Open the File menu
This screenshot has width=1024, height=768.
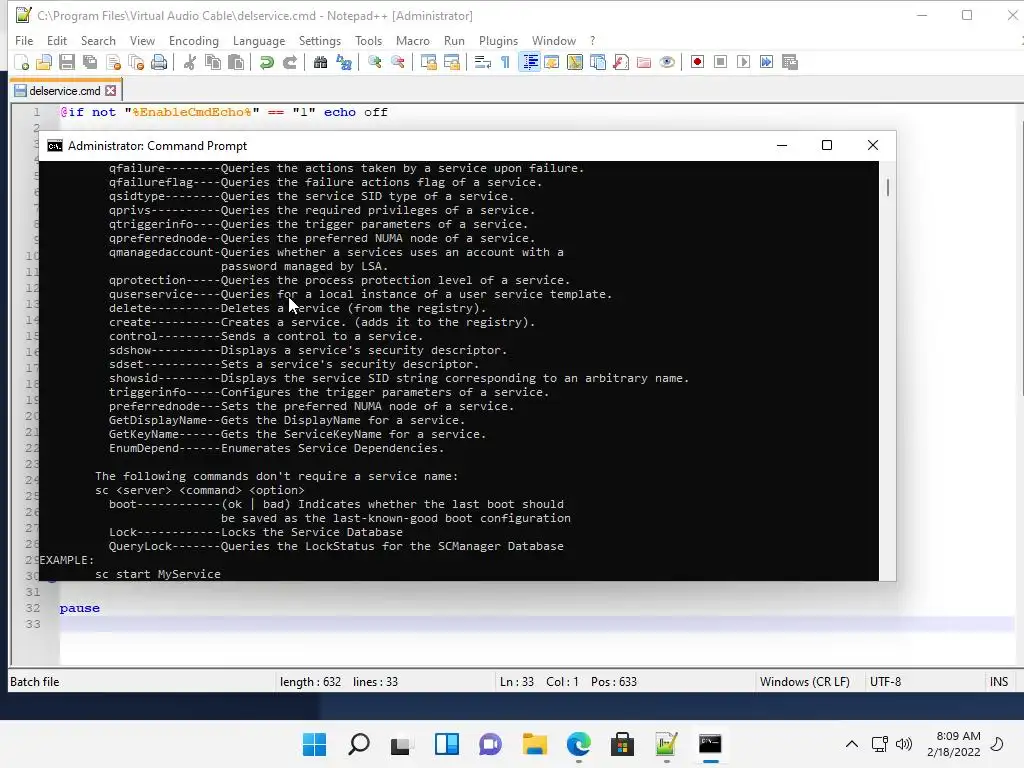point(24,40)
